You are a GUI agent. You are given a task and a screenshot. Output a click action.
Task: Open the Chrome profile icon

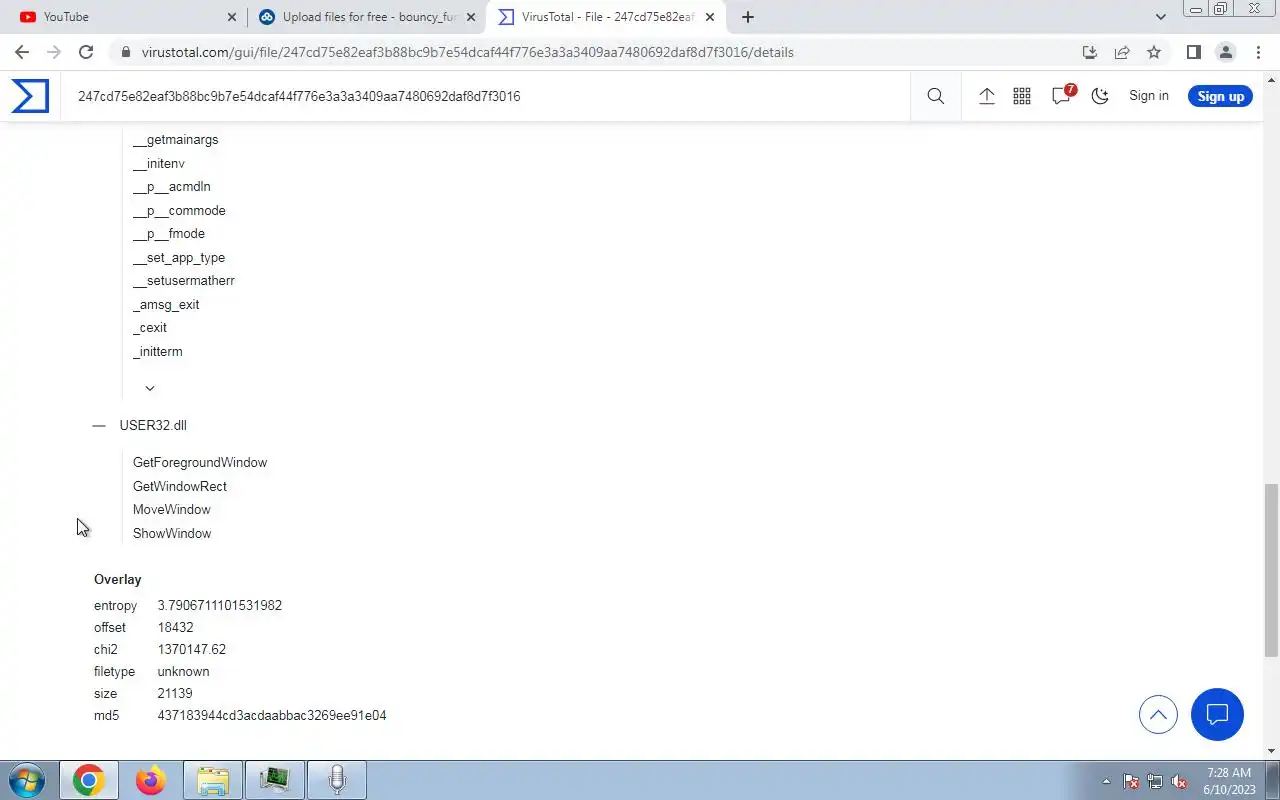[x=1226, y=52]
